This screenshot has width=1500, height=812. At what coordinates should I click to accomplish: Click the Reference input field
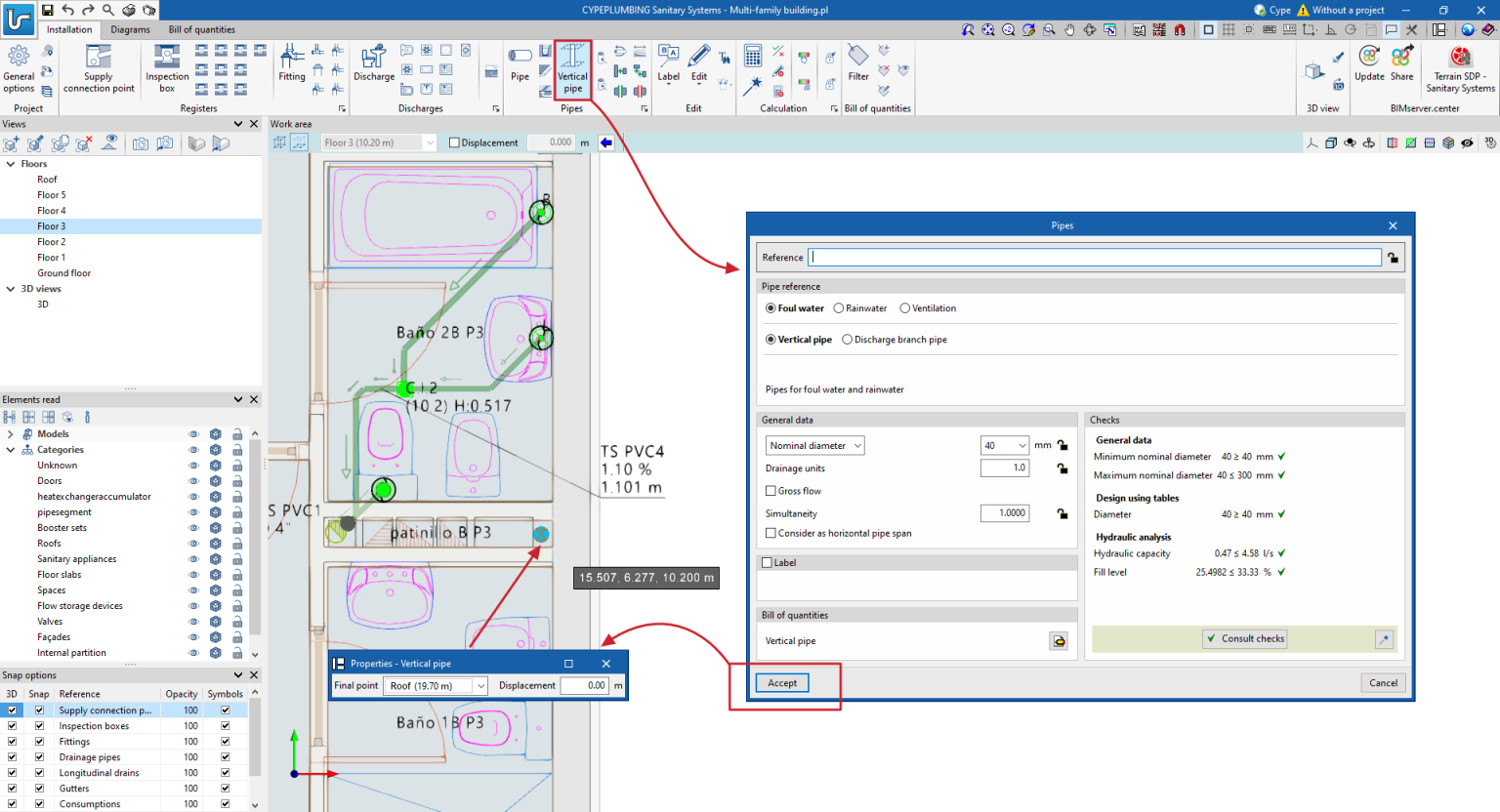click(x=1095, y=258)
